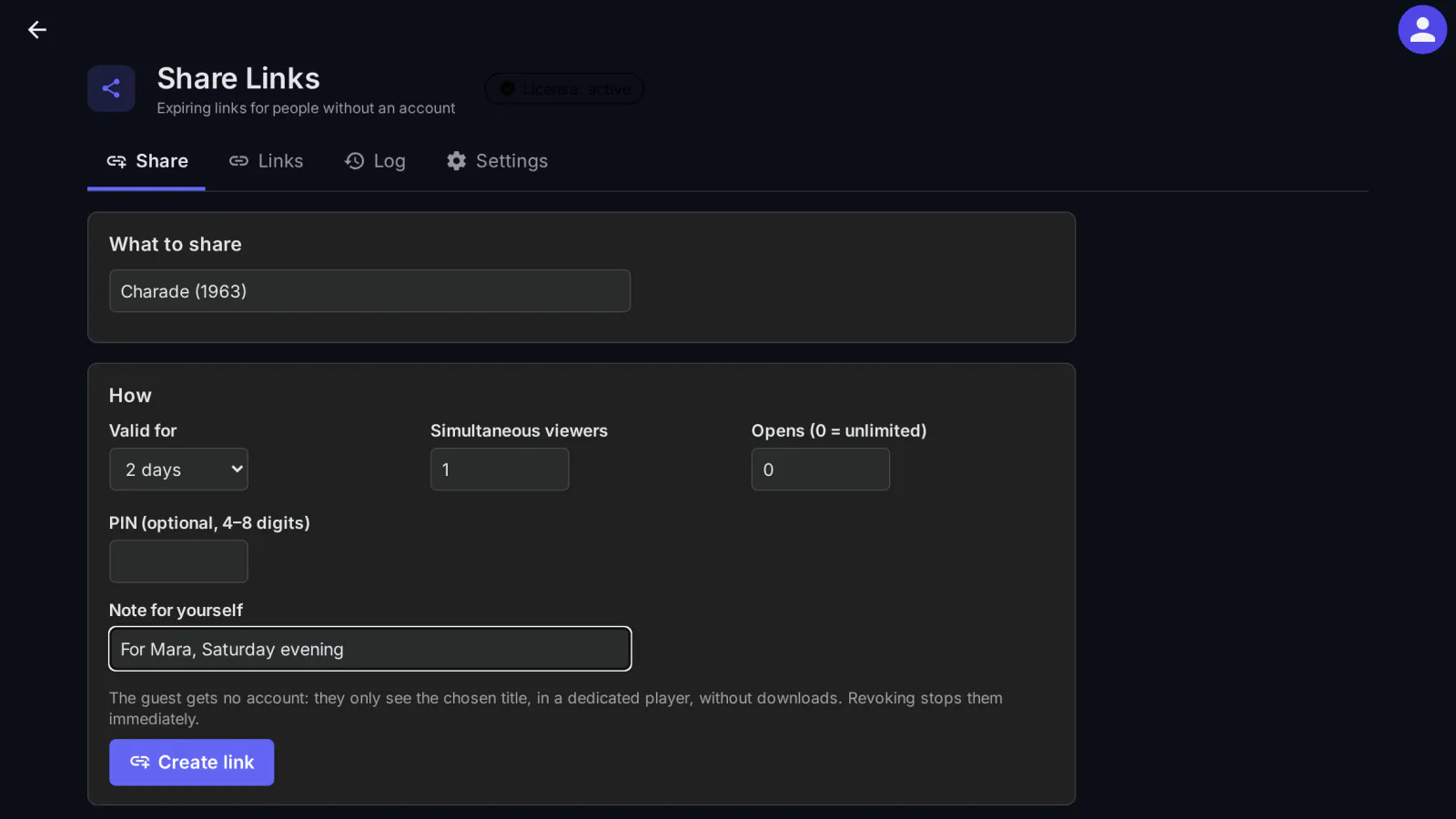Click the Share Links page heading

(238, 78)
